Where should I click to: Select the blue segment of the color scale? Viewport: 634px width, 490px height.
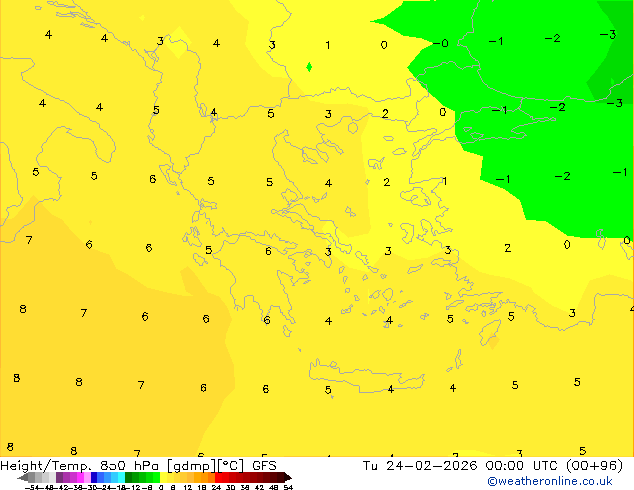point(101,478)
